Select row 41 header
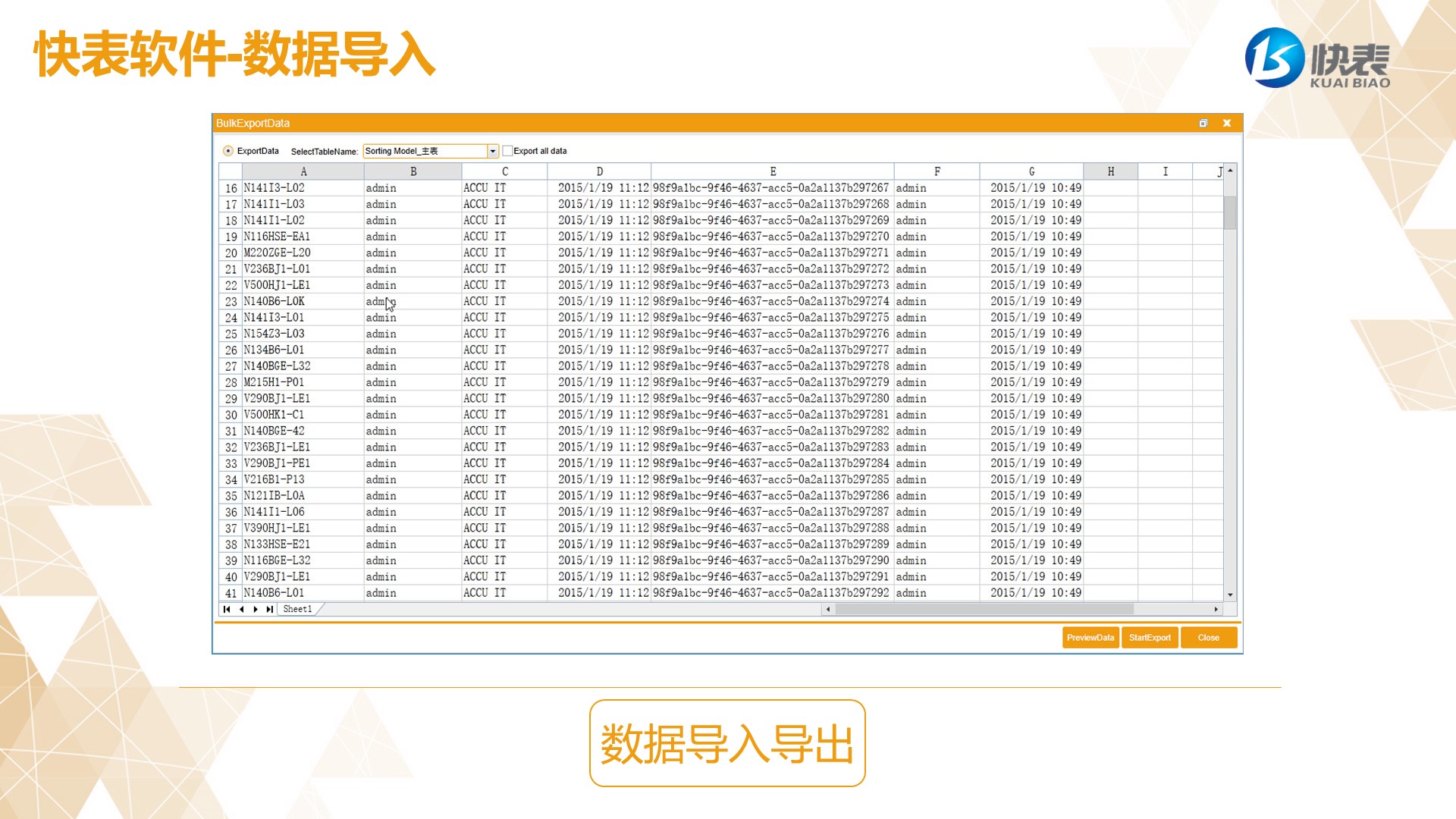The image size is (1456, 819). pos(231,593)
